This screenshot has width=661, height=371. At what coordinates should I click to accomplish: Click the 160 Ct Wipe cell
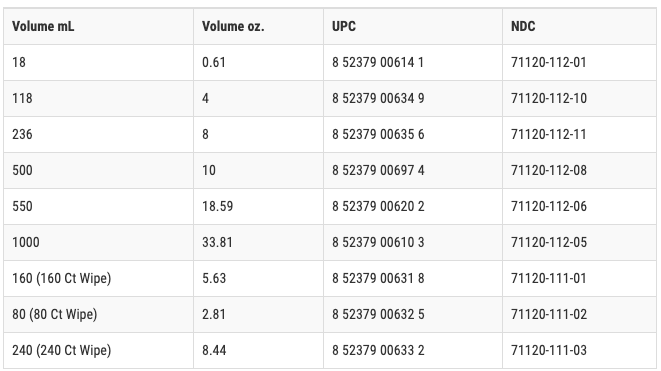tap(99, 278)
